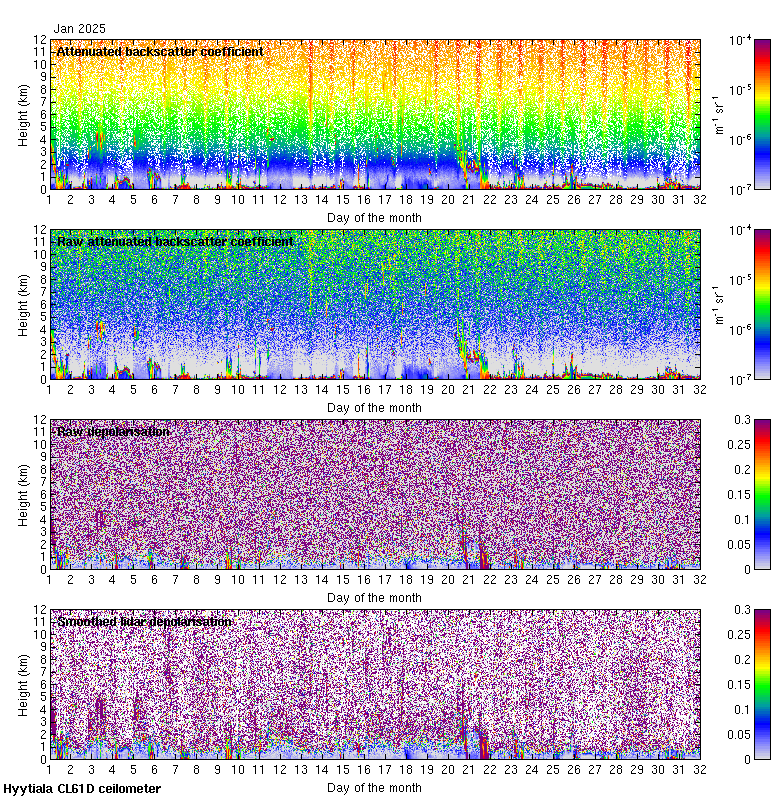
Task: Click the 0.3 tick on Raw depolarisation colorbar
Action: 742,419
